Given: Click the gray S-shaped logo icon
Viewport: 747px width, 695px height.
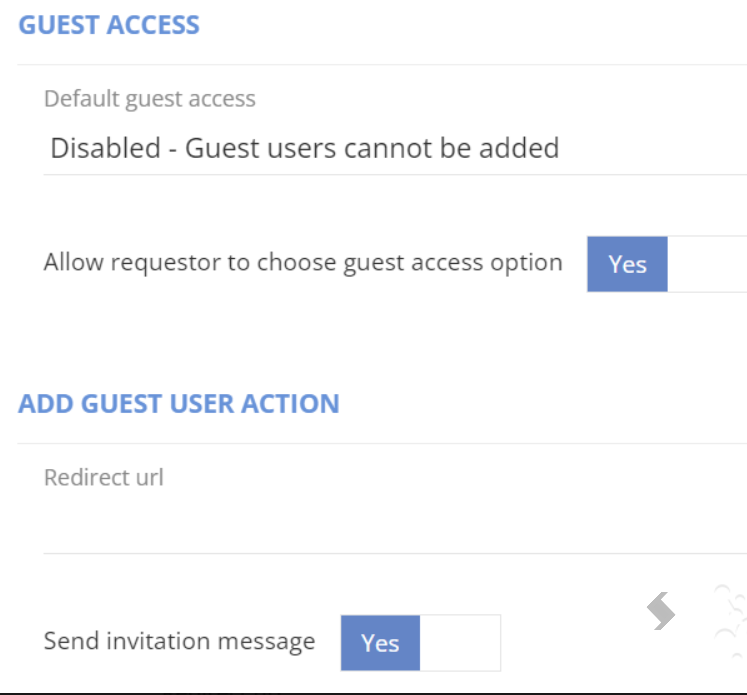Looking at the screenshot, I should [661, 611].
